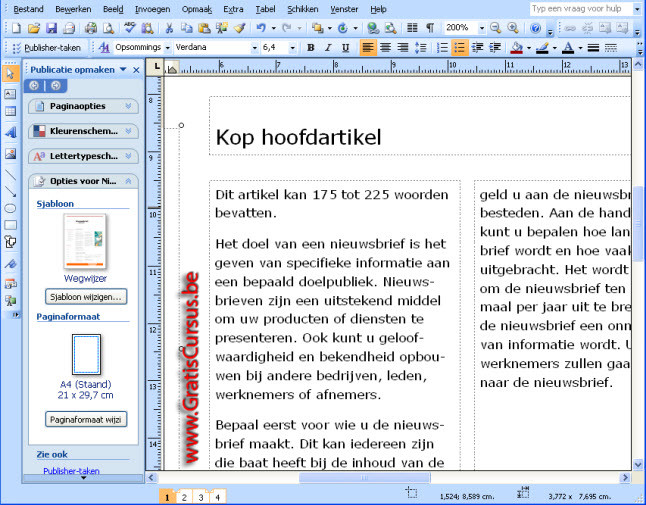Run the spelling check
This screenshot has width=646, height=505.
pyautogui.click(x=130, y=28)
